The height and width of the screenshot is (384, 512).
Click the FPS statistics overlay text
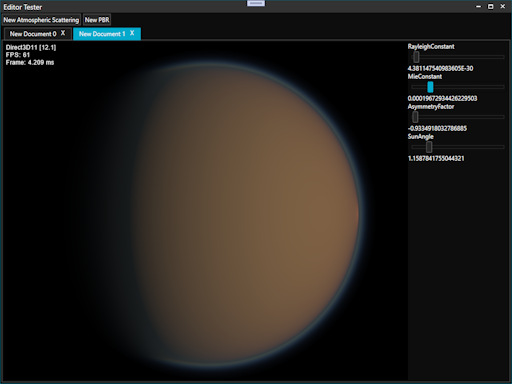[x=18, y=55]
